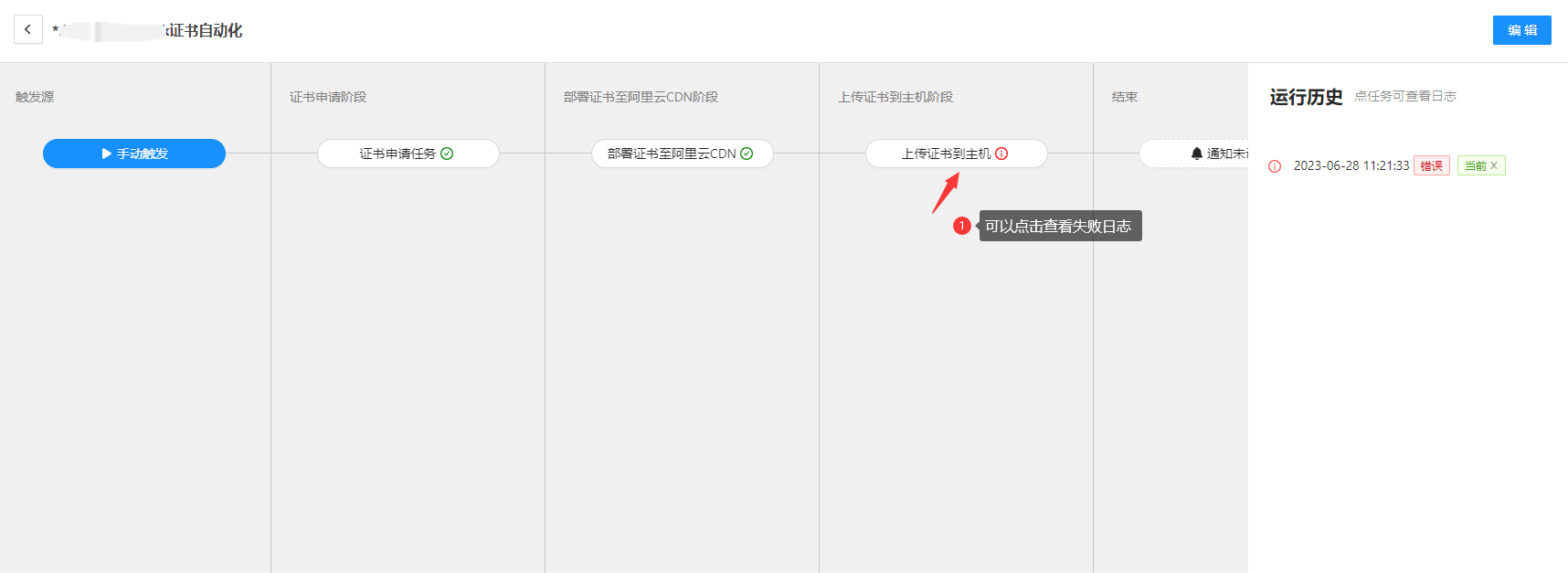Select the 2023-06-28 11:21:33 run record
Screen dimensions: 1568x573
(1351, 165)
